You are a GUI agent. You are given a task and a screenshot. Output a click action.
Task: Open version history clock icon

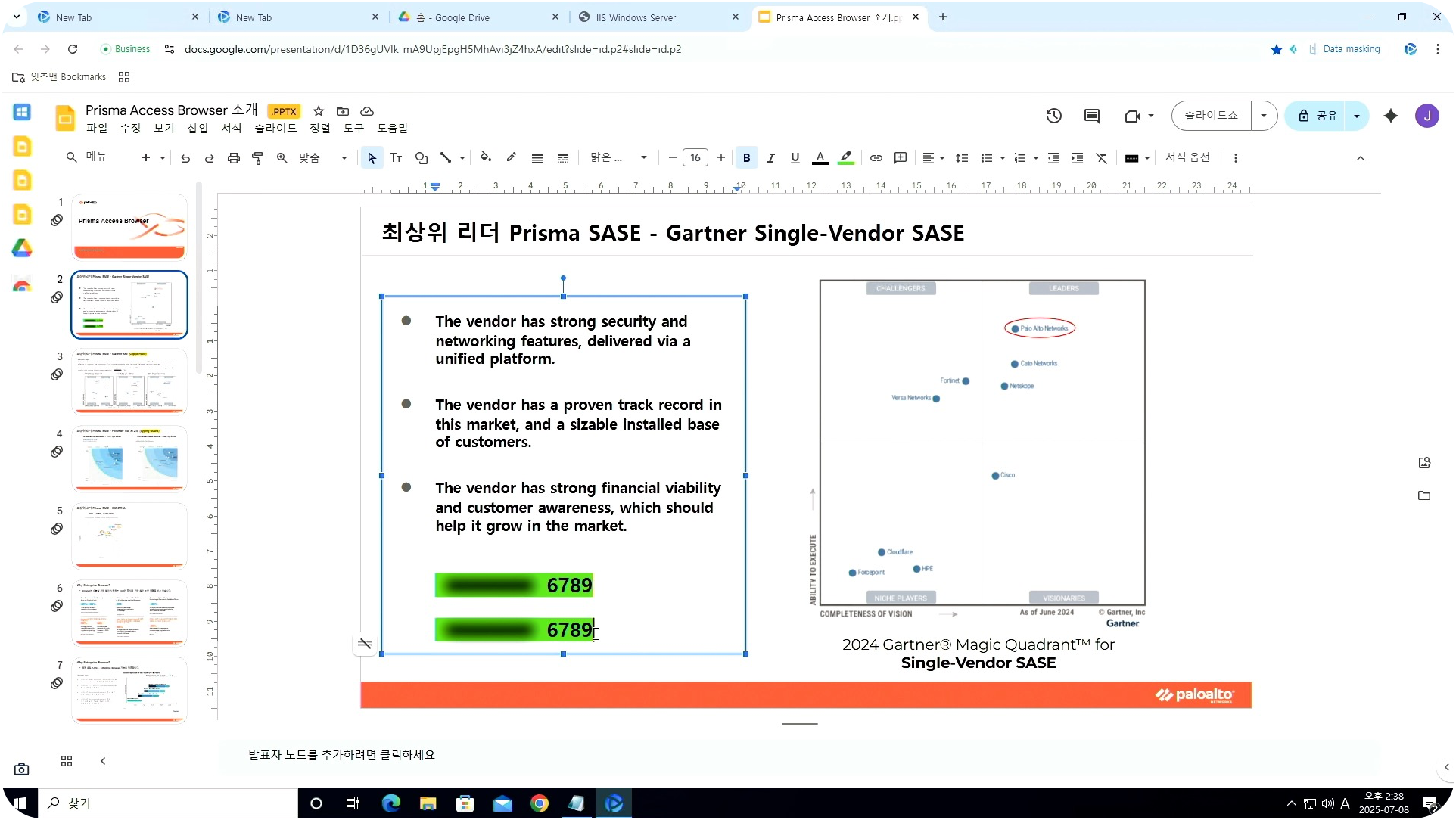coord(1054,116)
